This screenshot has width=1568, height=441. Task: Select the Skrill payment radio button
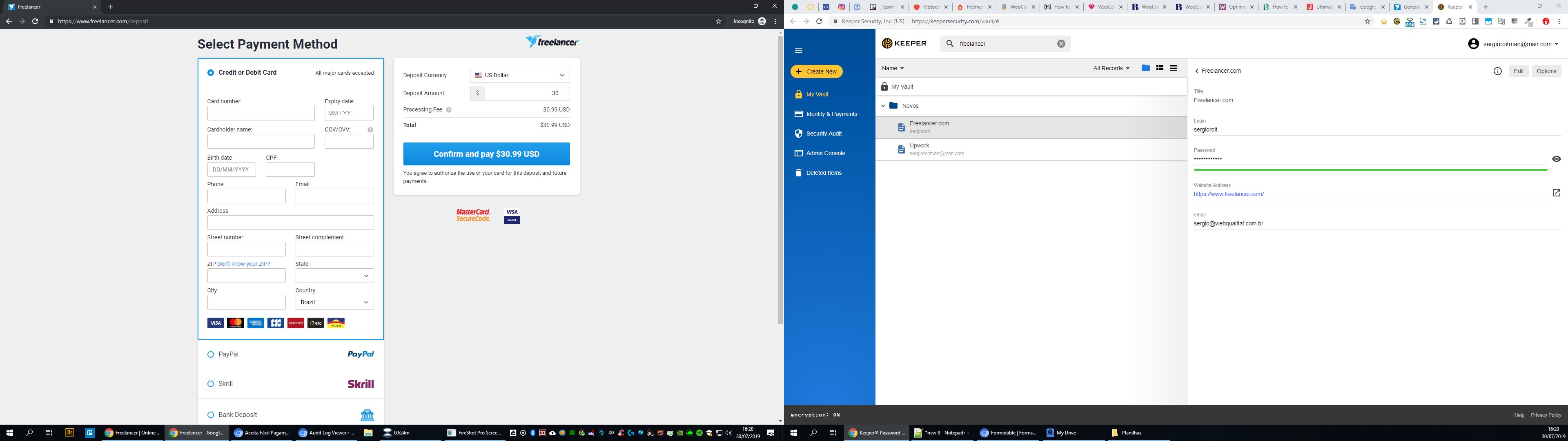pos(211,384)
